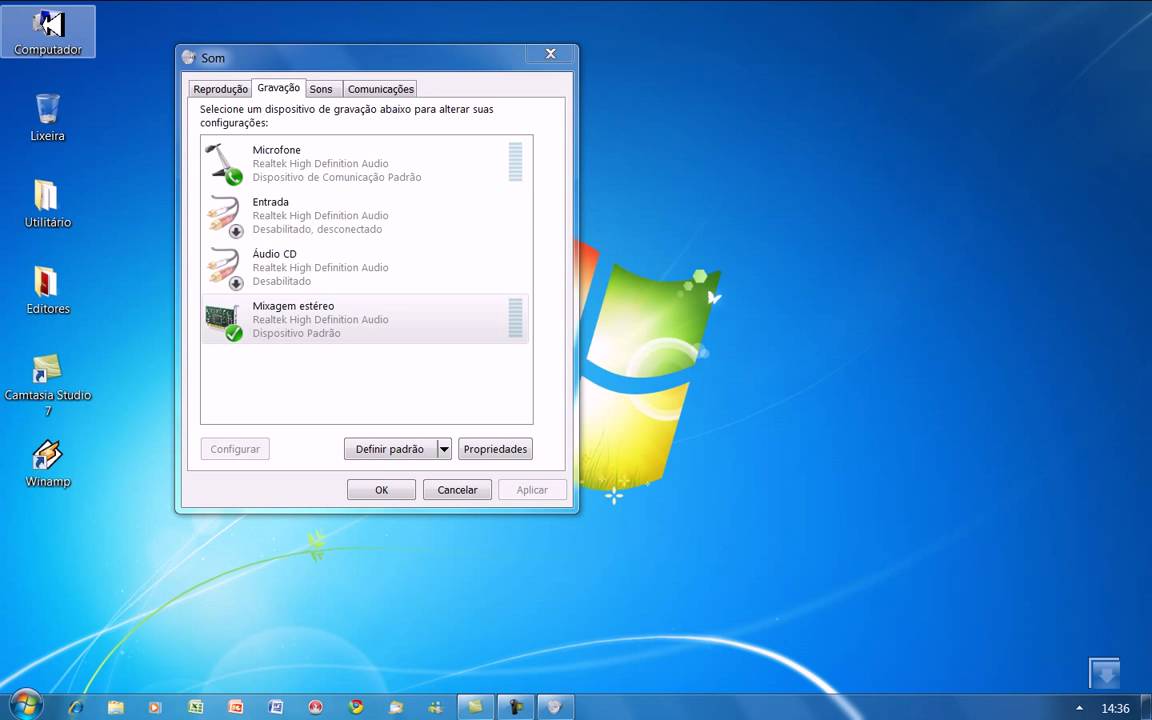Open the Comunicações tab
The height and width of the screenshot is (720, 1152).
point(381,89)
